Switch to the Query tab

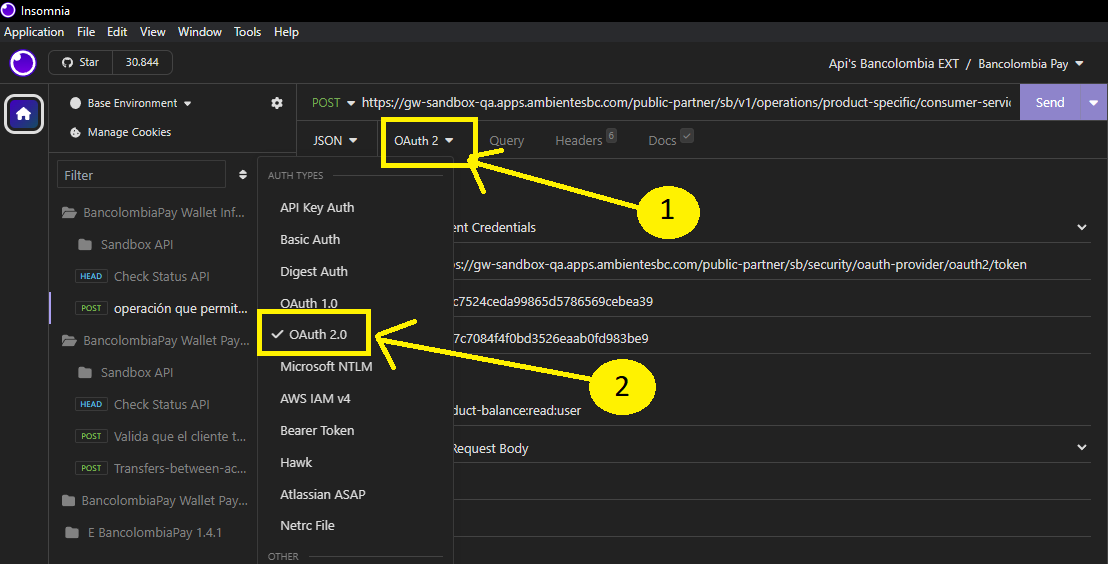click(x=507, y=141)
